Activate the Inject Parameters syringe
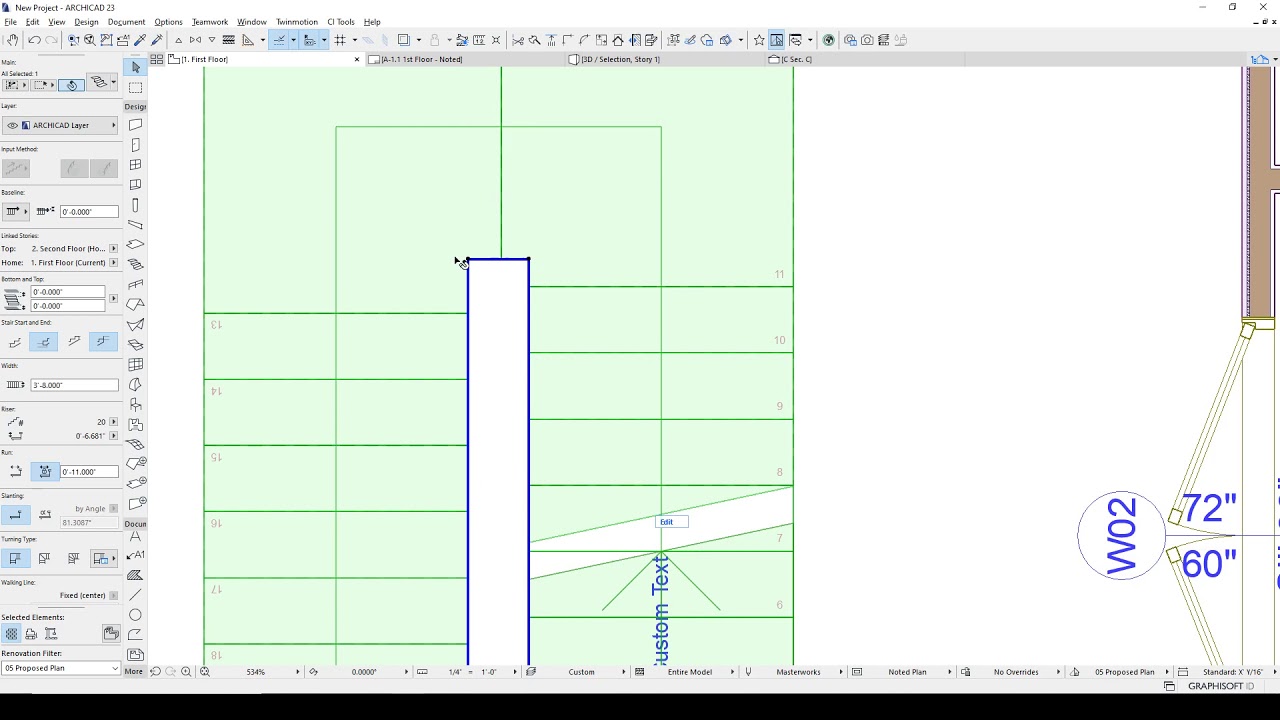This screenshot has height=720, width=1280. (156, 40)
